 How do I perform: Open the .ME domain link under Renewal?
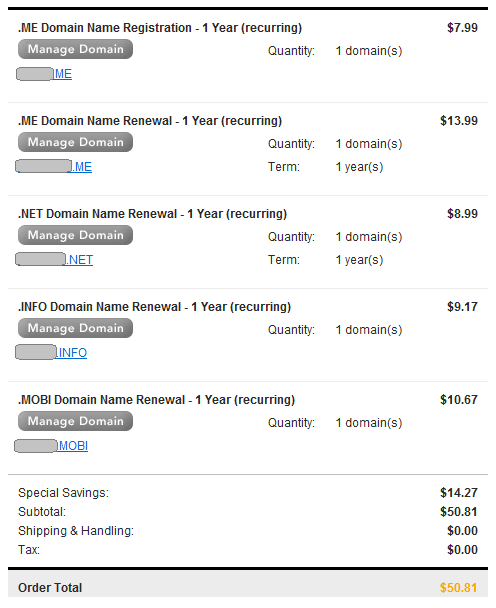54,167
